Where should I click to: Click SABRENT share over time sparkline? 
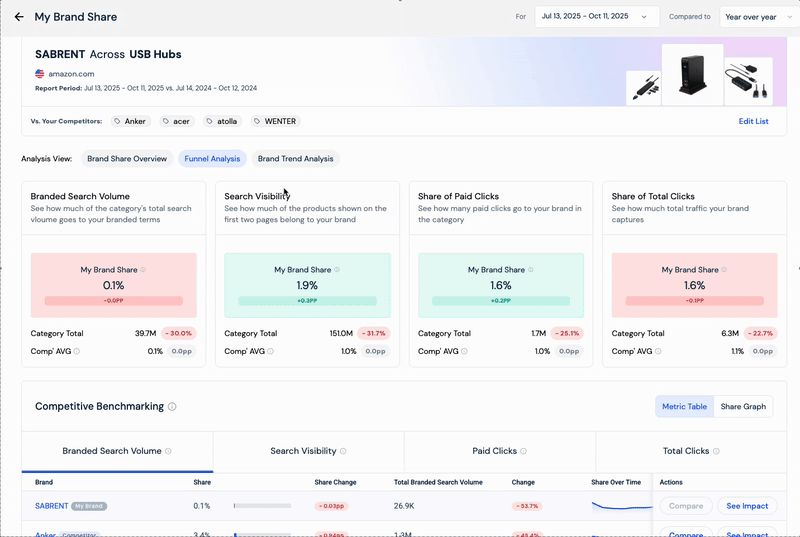[x=622, y=506]
